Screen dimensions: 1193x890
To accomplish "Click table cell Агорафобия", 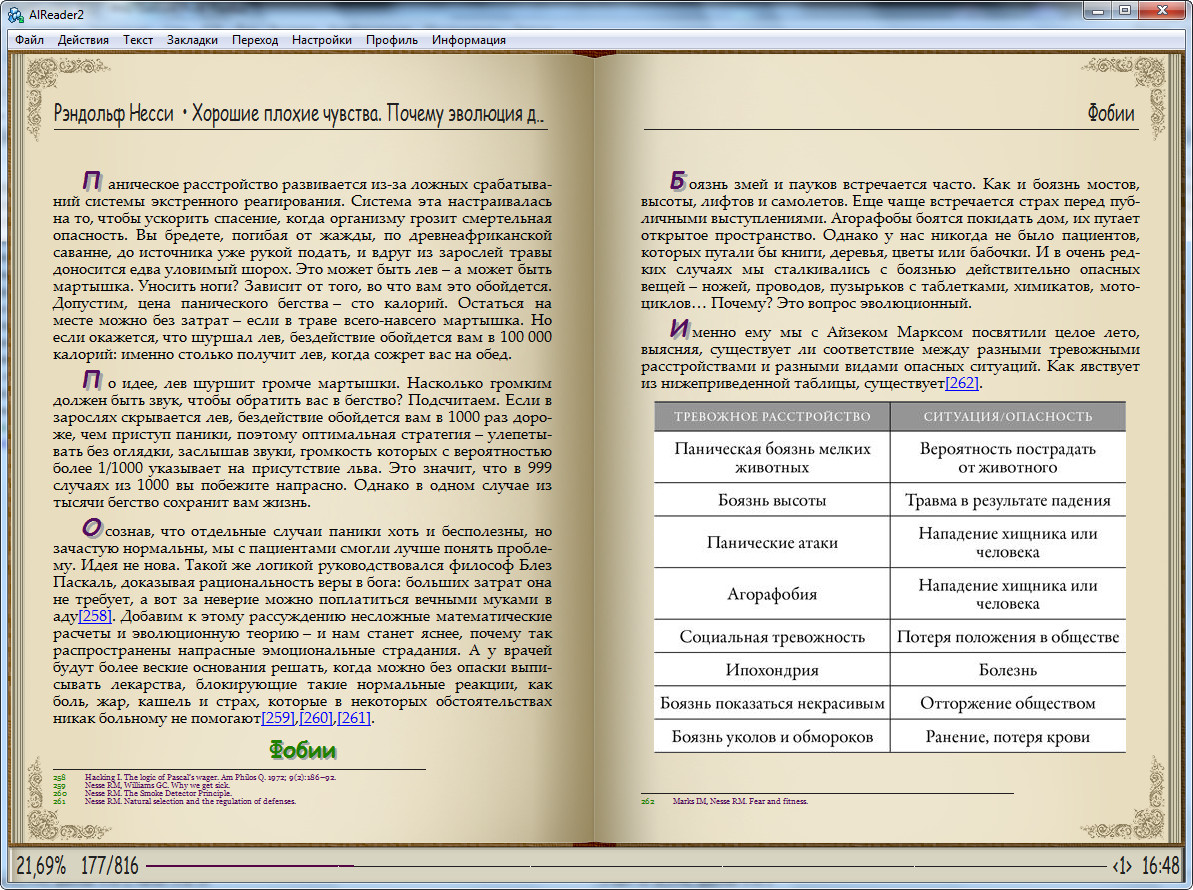I will coord(772,594).
